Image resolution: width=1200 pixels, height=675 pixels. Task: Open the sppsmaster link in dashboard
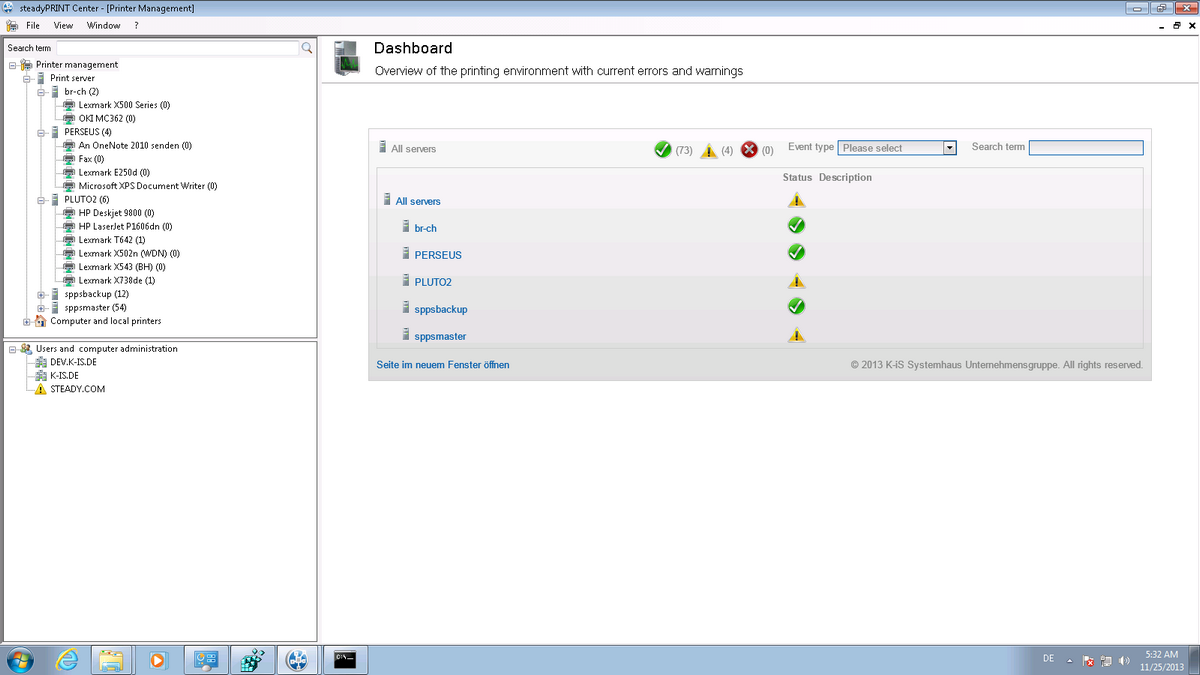[440, 336]
